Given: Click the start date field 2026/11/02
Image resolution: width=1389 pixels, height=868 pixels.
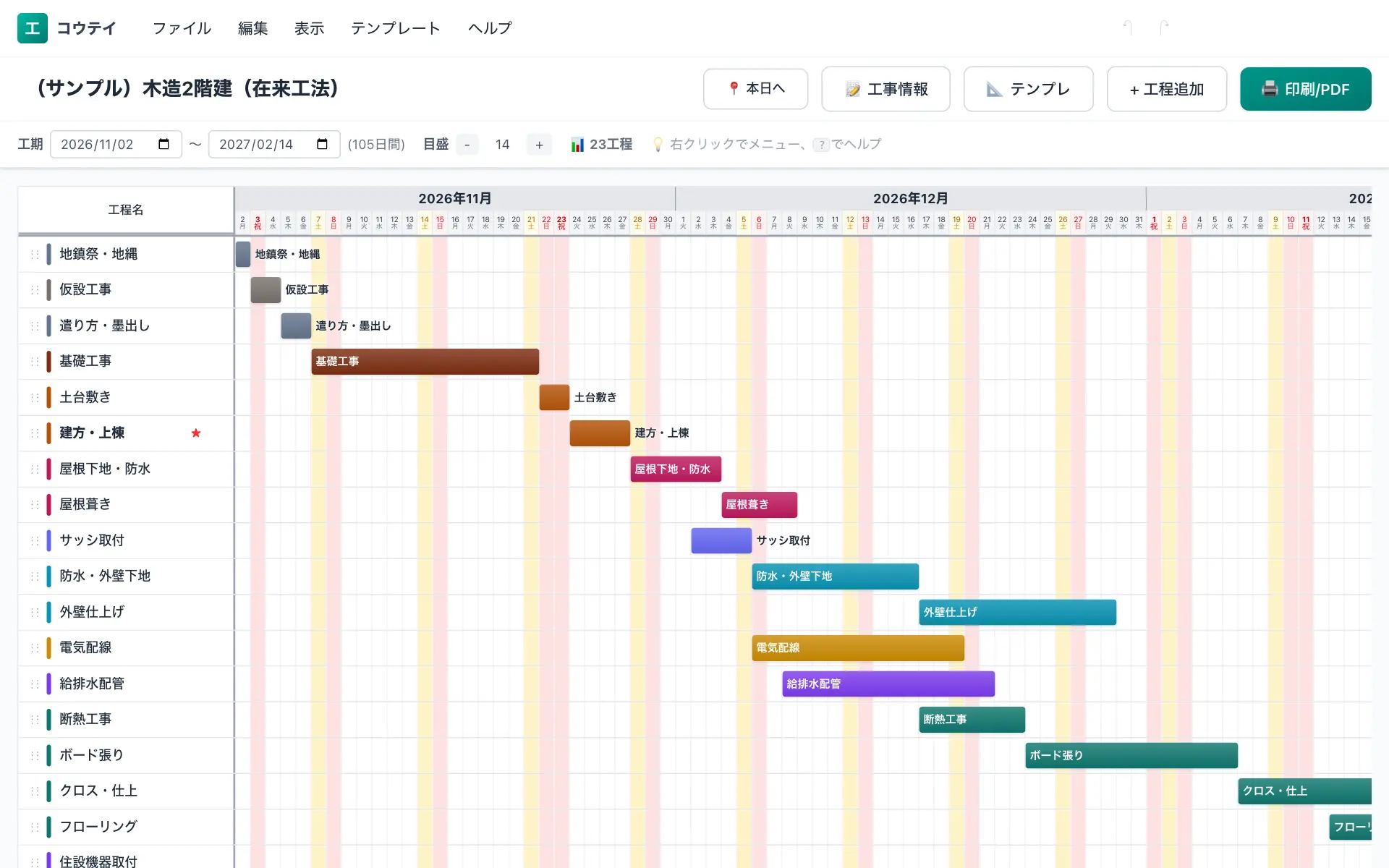Looking at the screenshot, I should point(116,145).
